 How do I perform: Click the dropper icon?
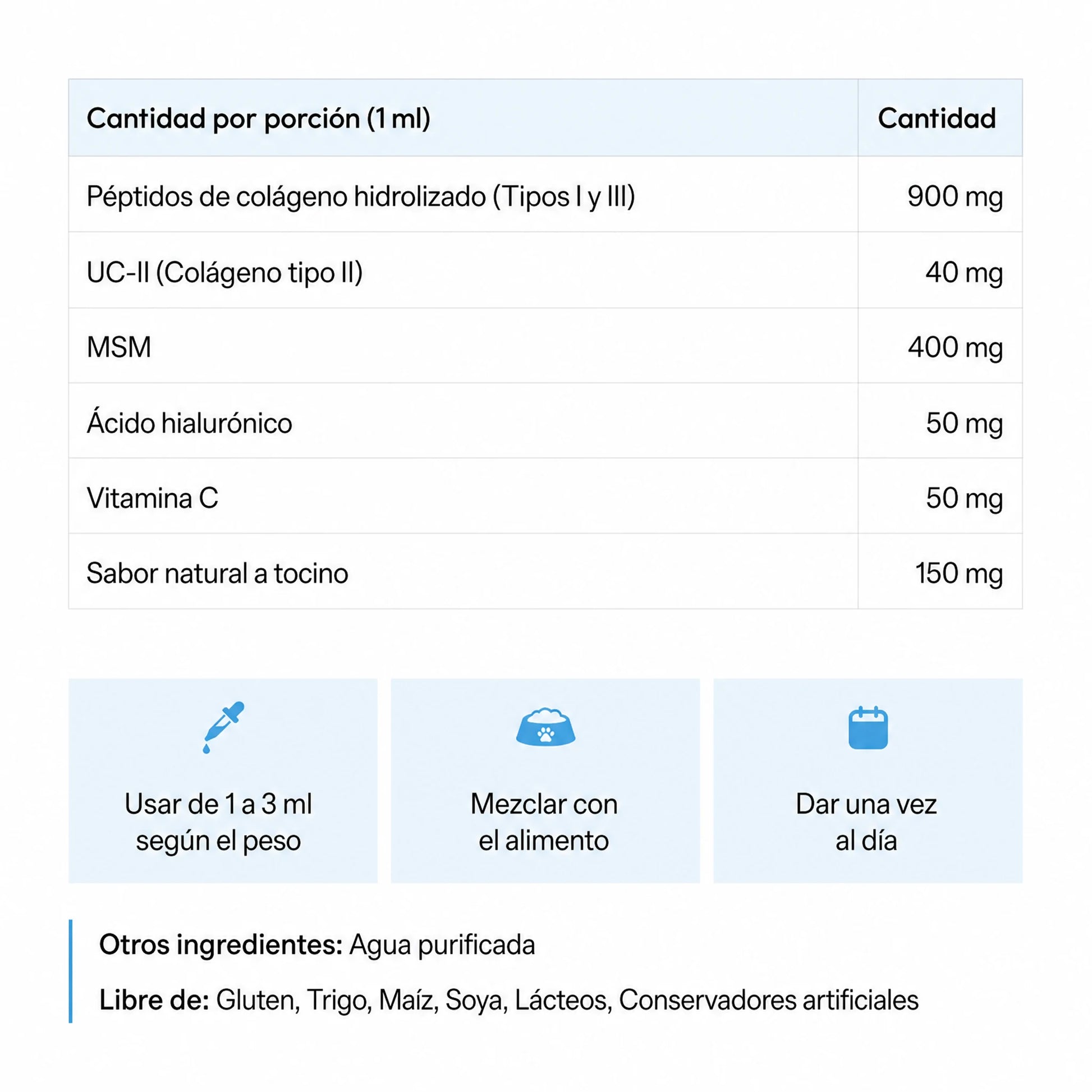223,727
